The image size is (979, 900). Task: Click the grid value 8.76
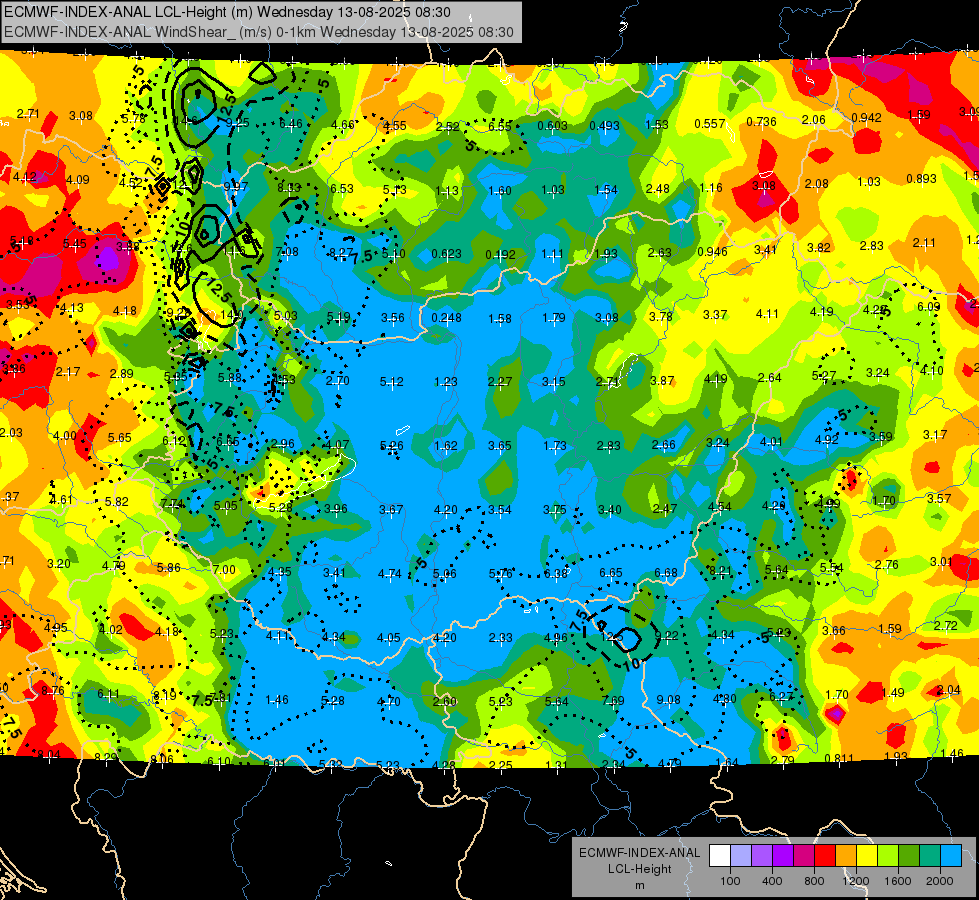(x=53, y=691)
